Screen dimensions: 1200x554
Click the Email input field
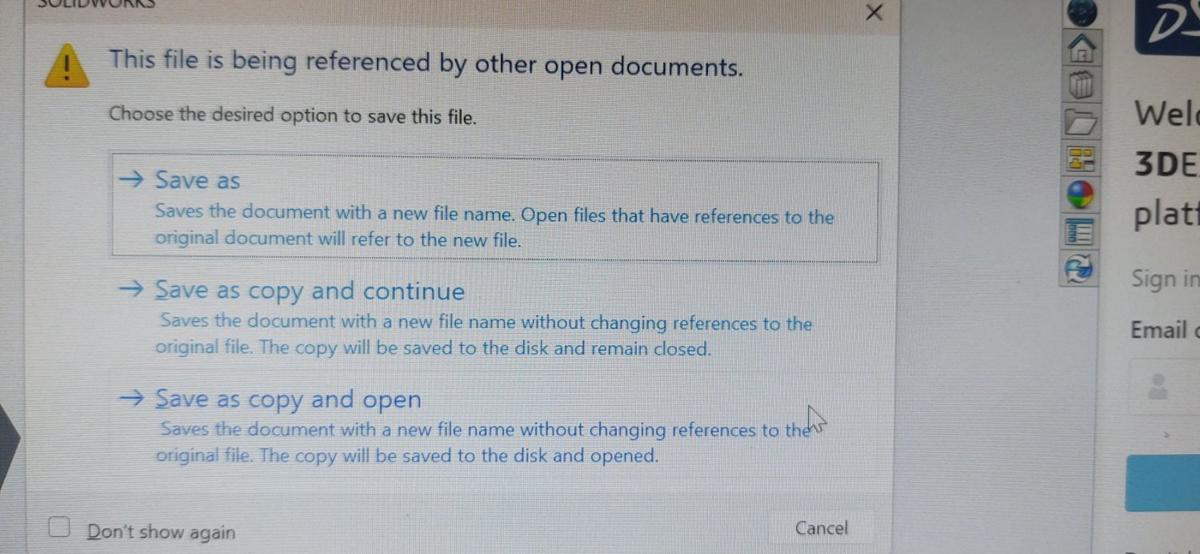(1170, 385)
